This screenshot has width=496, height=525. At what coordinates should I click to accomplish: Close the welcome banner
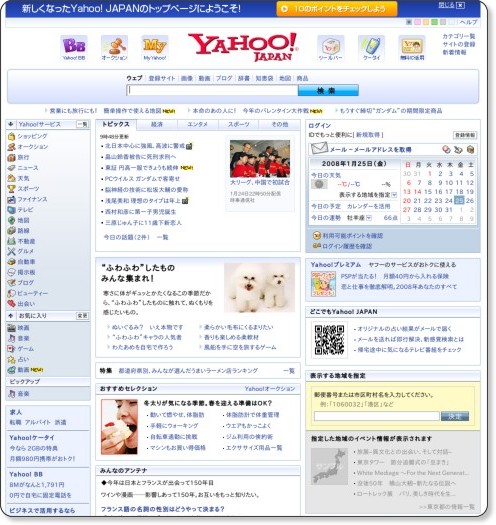[x=461, y=5]
